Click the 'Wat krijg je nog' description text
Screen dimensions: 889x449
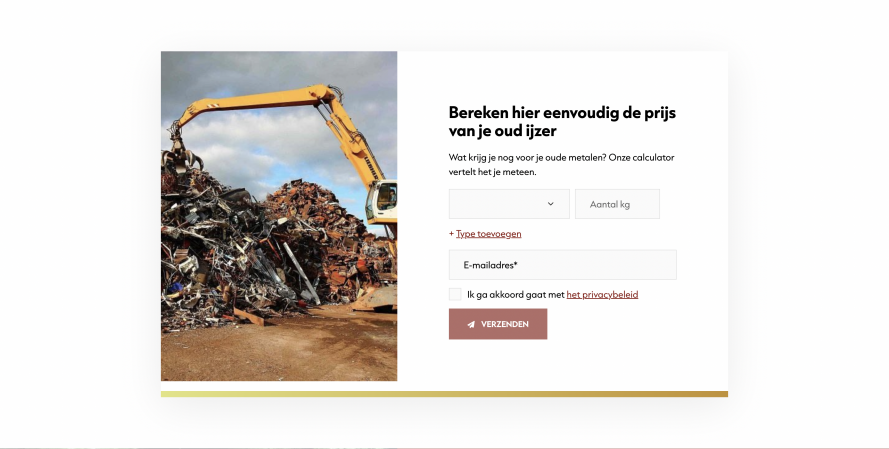click(x=561, y=164)
